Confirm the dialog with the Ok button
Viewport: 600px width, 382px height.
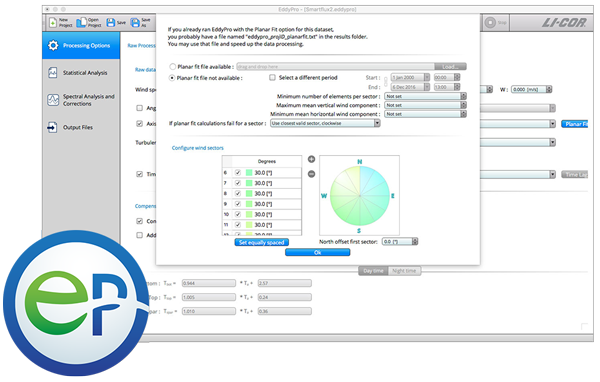(x=318, y=252)
